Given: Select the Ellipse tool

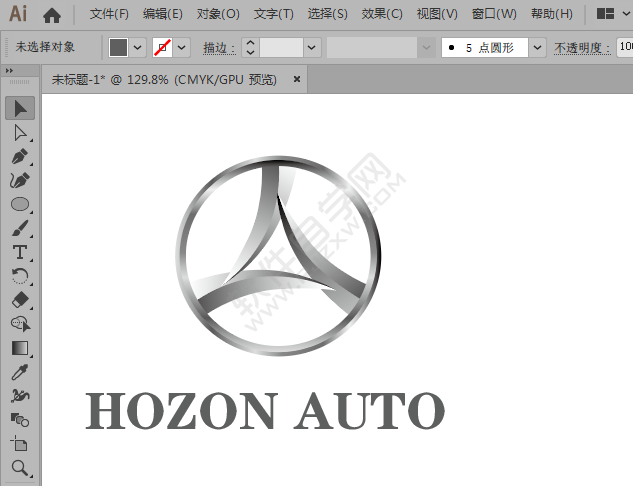Looking at the screenshot, I should [20, 204].
